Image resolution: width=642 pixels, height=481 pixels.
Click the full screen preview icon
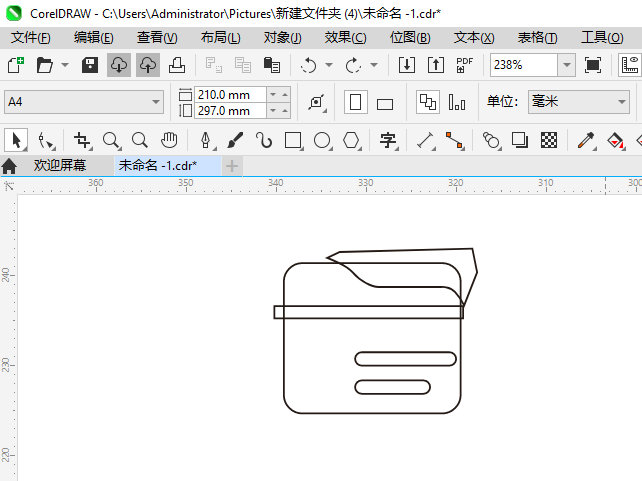click(593, 65)
